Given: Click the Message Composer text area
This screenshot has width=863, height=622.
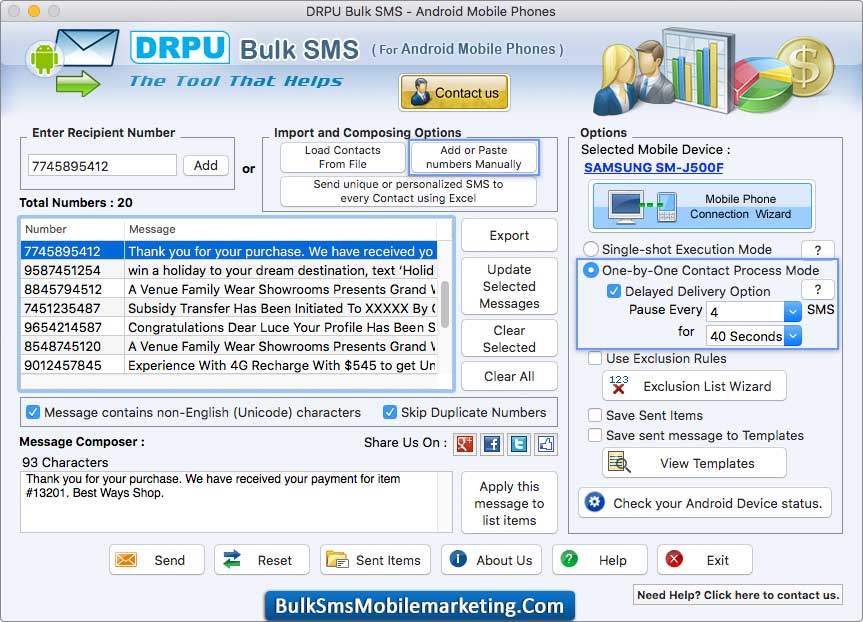Looking at the screenshot, I should pyautogui.click(x=236, y=501).
